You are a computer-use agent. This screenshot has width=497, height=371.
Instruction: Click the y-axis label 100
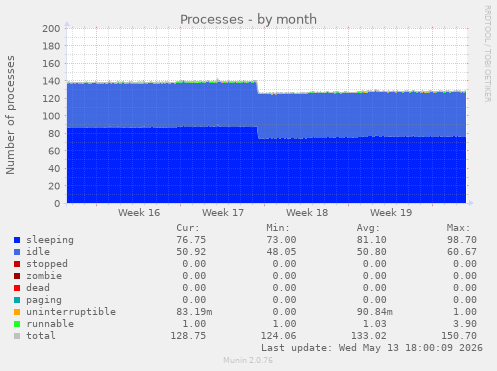pyautogui.click(x=51, y=116)
